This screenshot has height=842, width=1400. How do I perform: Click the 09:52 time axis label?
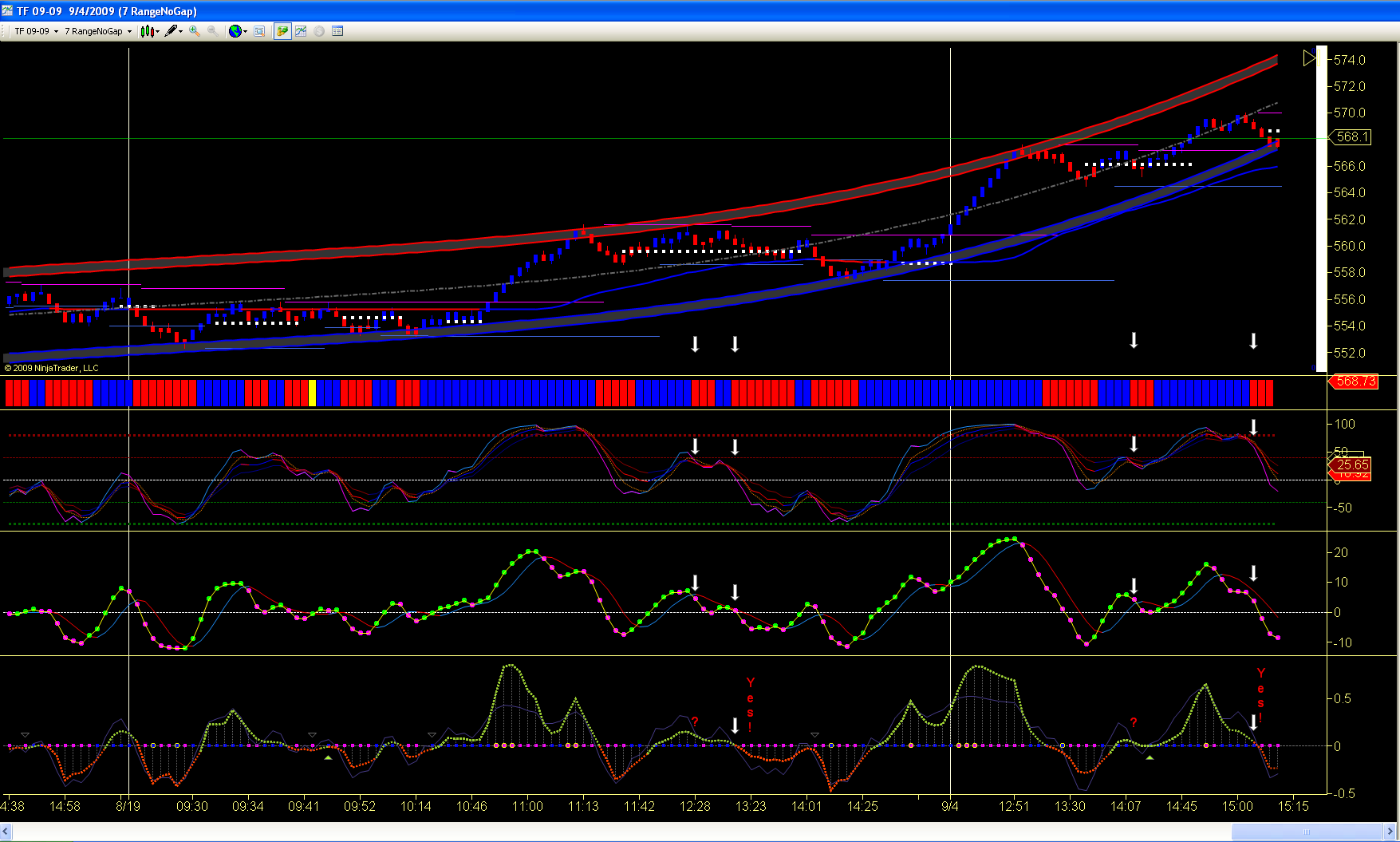(x=360, y=806)
